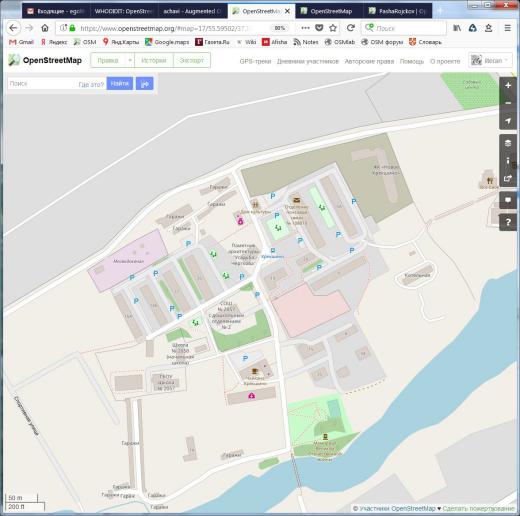Screen dimensions: 520x516
Task: Click the Где это? link
Action: coord(91,84)
